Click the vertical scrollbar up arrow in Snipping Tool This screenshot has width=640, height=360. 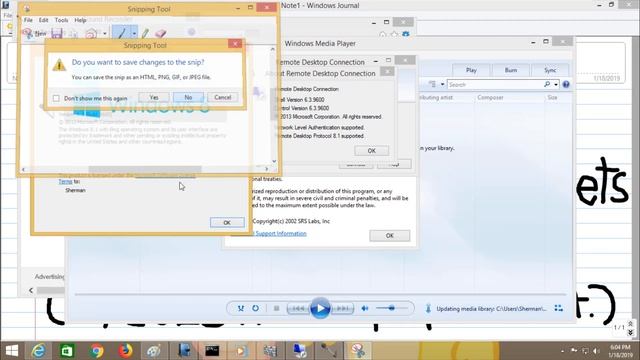point(273,49)
